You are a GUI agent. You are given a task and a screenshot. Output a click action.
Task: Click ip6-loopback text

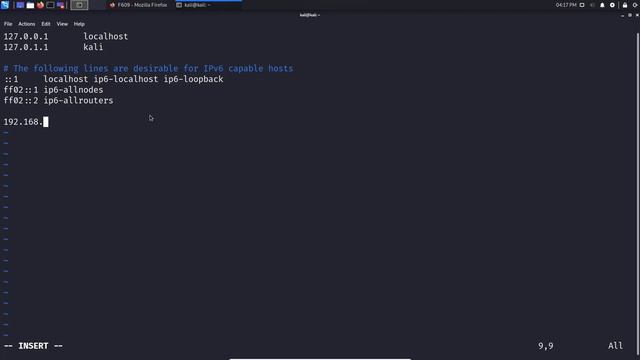(x=193, y=79)
